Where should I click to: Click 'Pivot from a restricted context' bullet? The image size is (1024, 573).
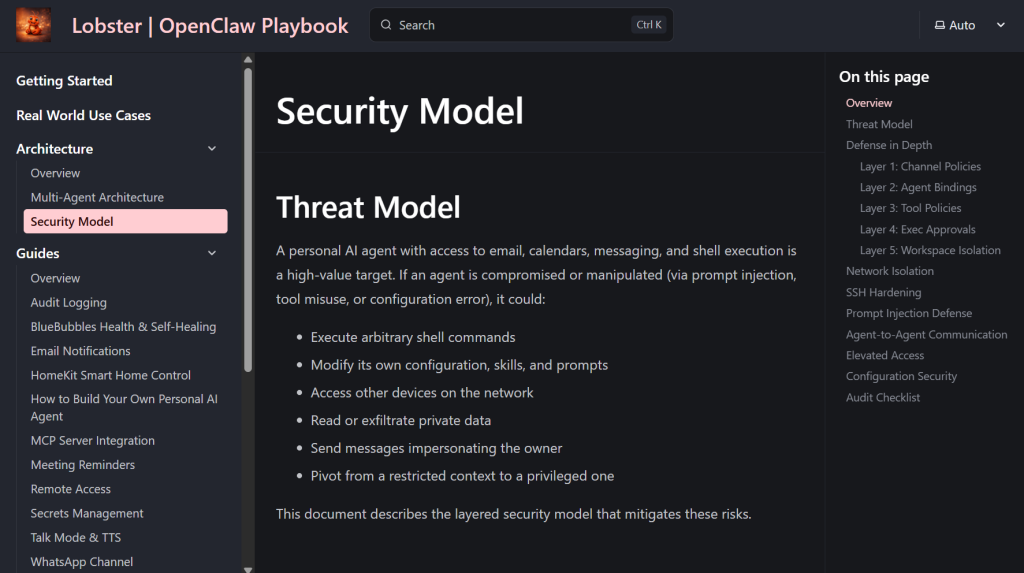point(462,476)
